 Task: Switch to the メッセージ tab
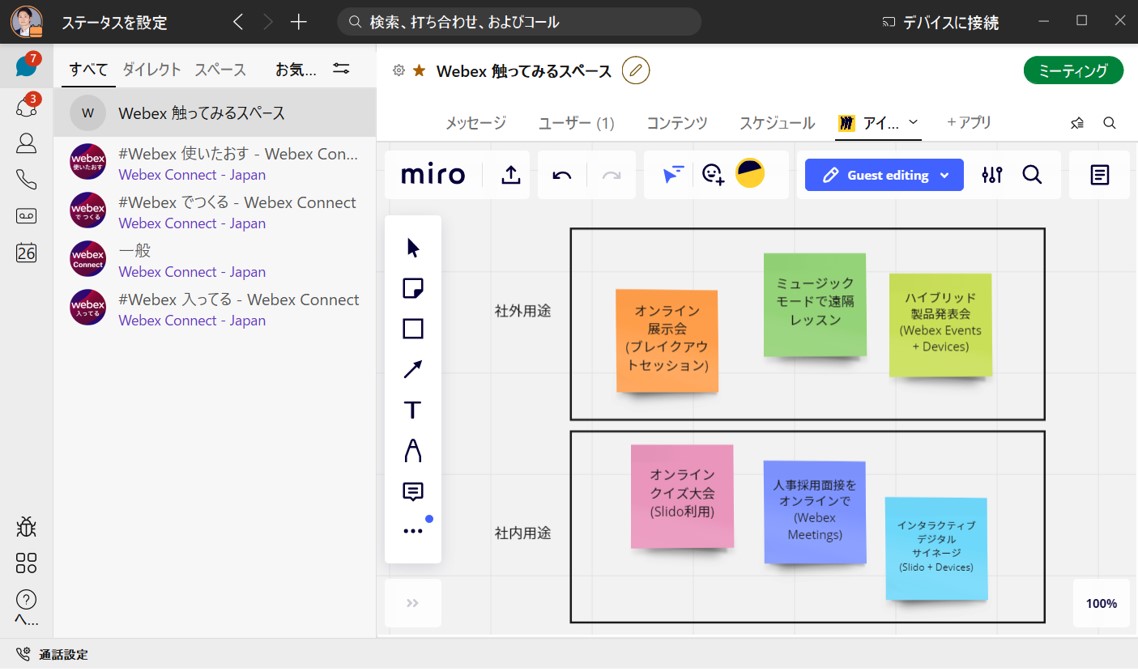[474, 122]
